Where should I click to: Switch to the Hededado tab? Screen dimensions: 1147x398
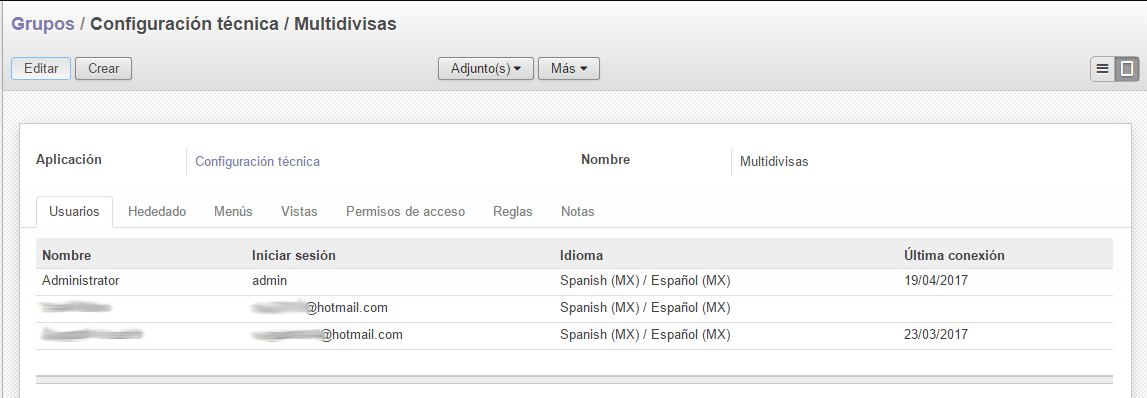coord(157,211)
